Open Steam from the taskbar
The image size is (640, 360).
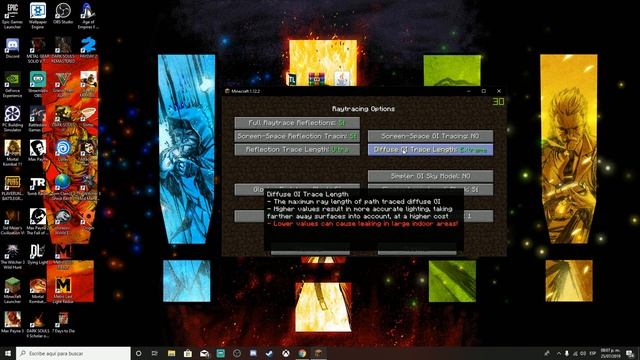coord(269,353)
